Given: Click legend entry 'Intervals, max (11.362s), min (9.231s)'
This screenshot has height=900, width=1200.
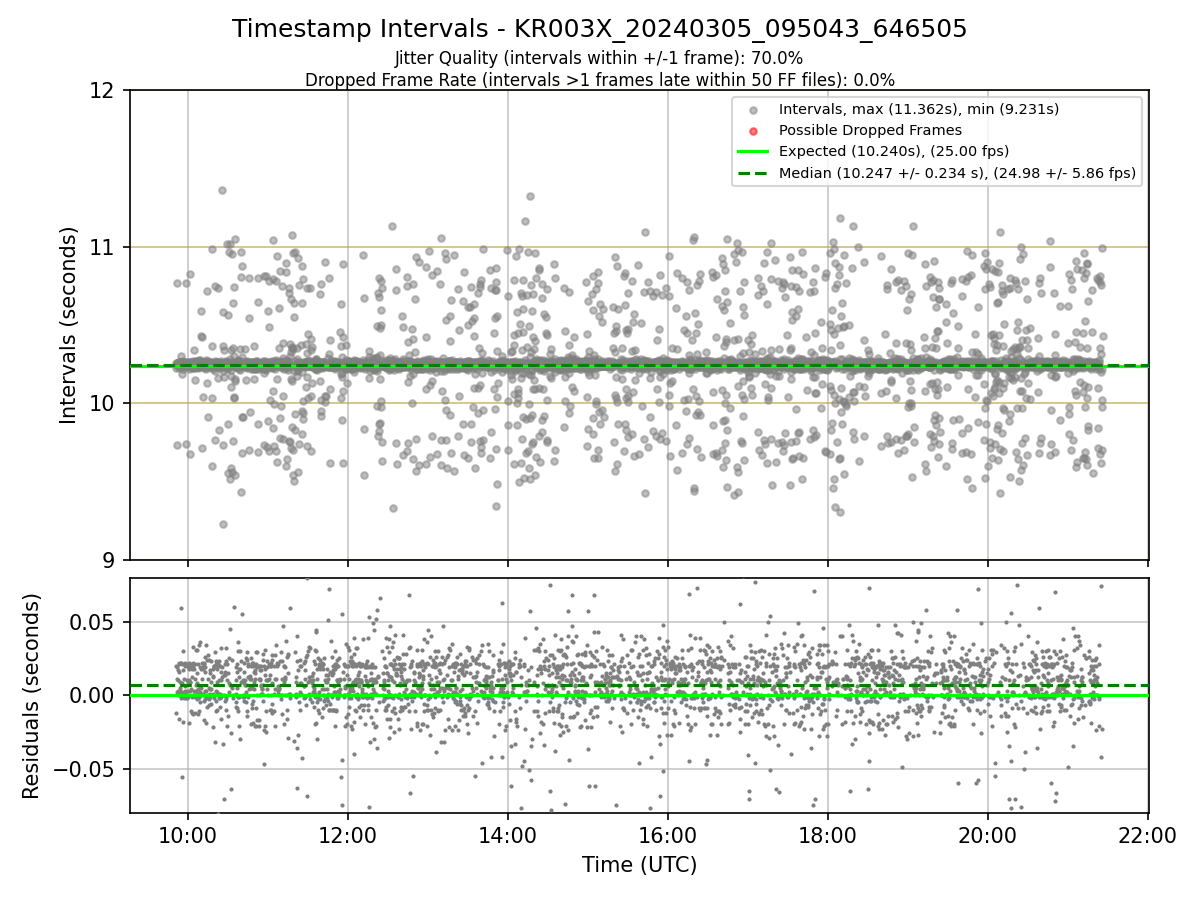Looking at the screenshot, I should (x=919, y=108).
